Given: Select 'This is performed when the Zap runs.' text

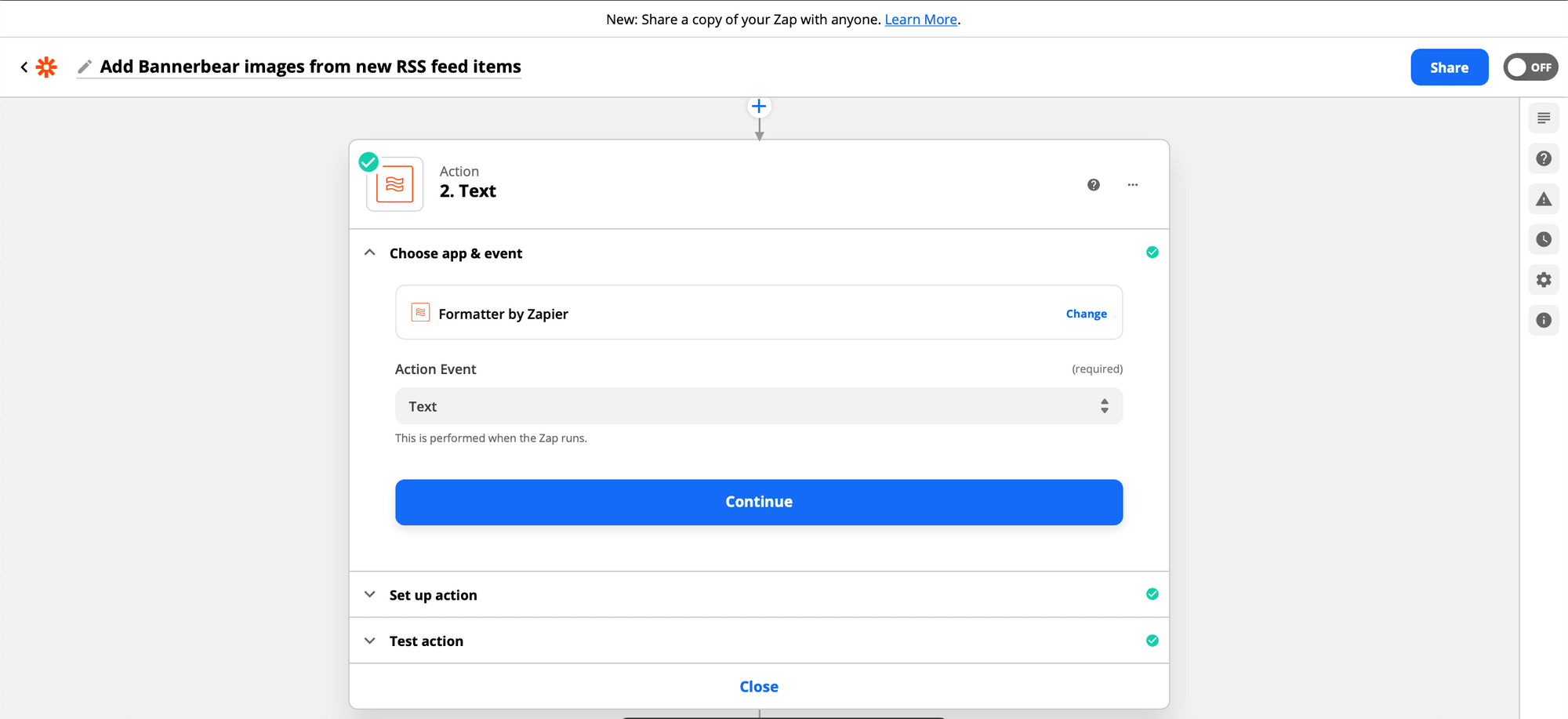Looking at the screenshot, I should point(491,438).
